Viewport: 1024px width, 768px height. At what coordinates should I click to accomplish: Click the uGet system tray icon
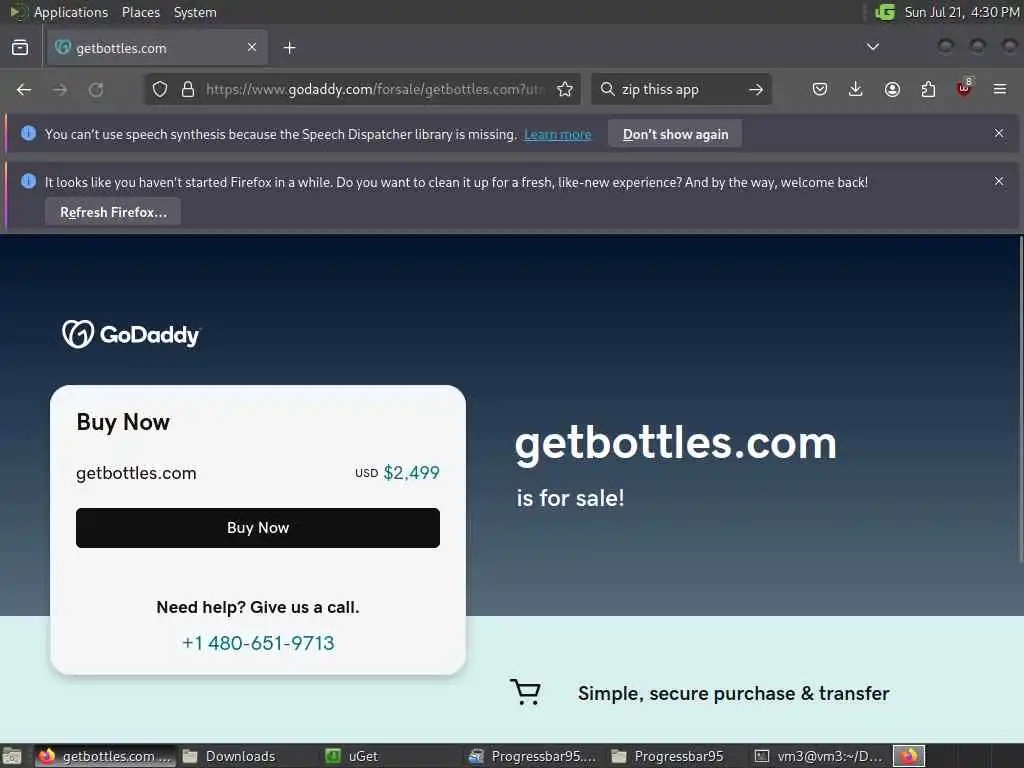tap(884, 12)
